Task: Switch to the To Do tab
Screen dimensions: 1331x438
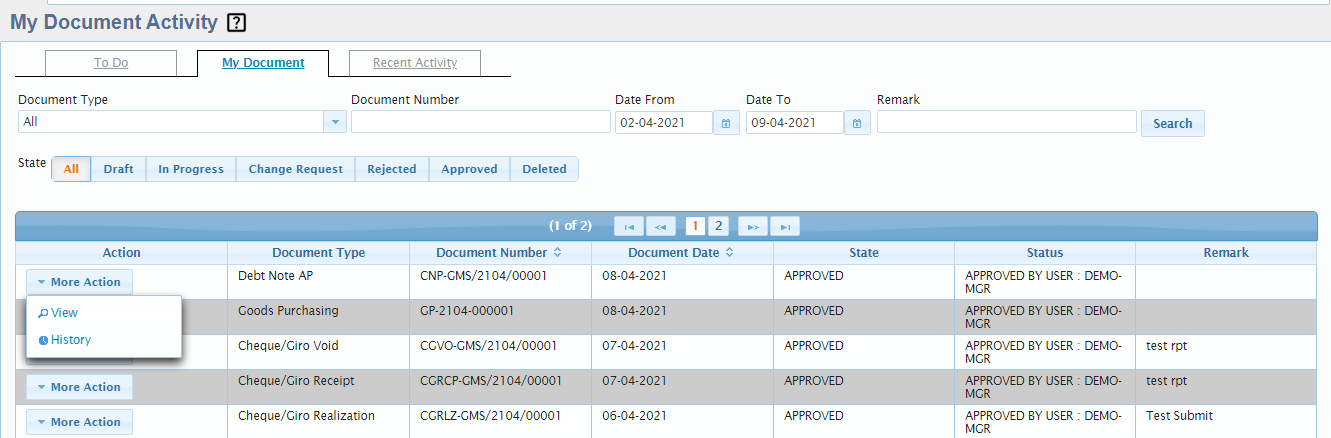Action: click(111, 63)
